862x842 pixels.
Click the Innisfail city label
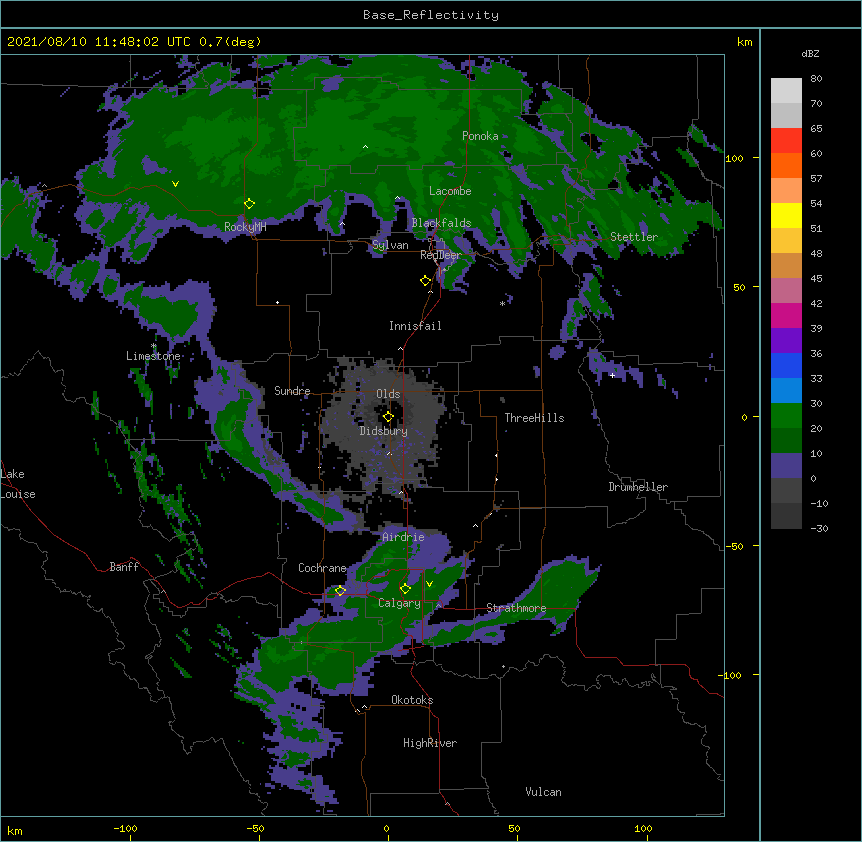415,326
